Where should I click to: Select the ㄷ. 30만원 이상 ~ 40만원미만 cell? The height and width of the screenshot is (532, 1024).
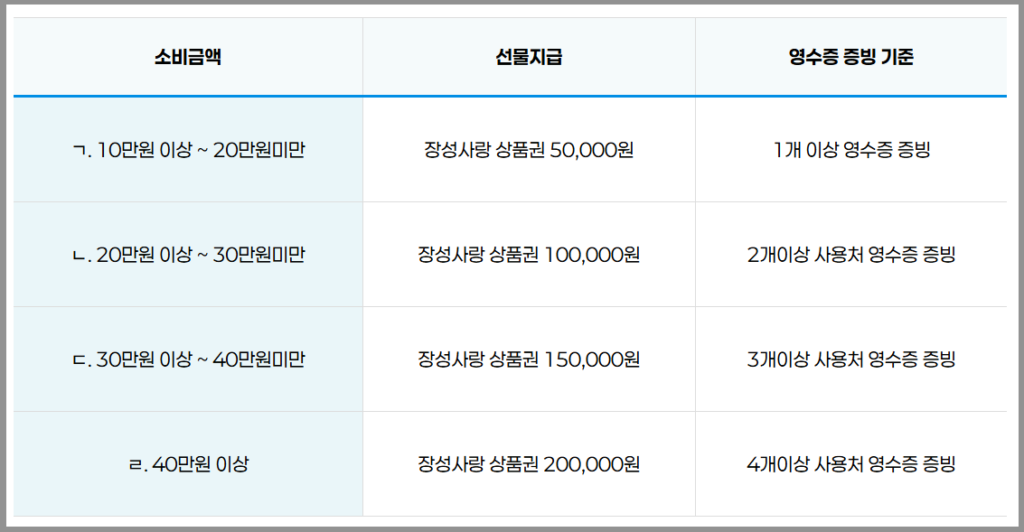[188, 359]
